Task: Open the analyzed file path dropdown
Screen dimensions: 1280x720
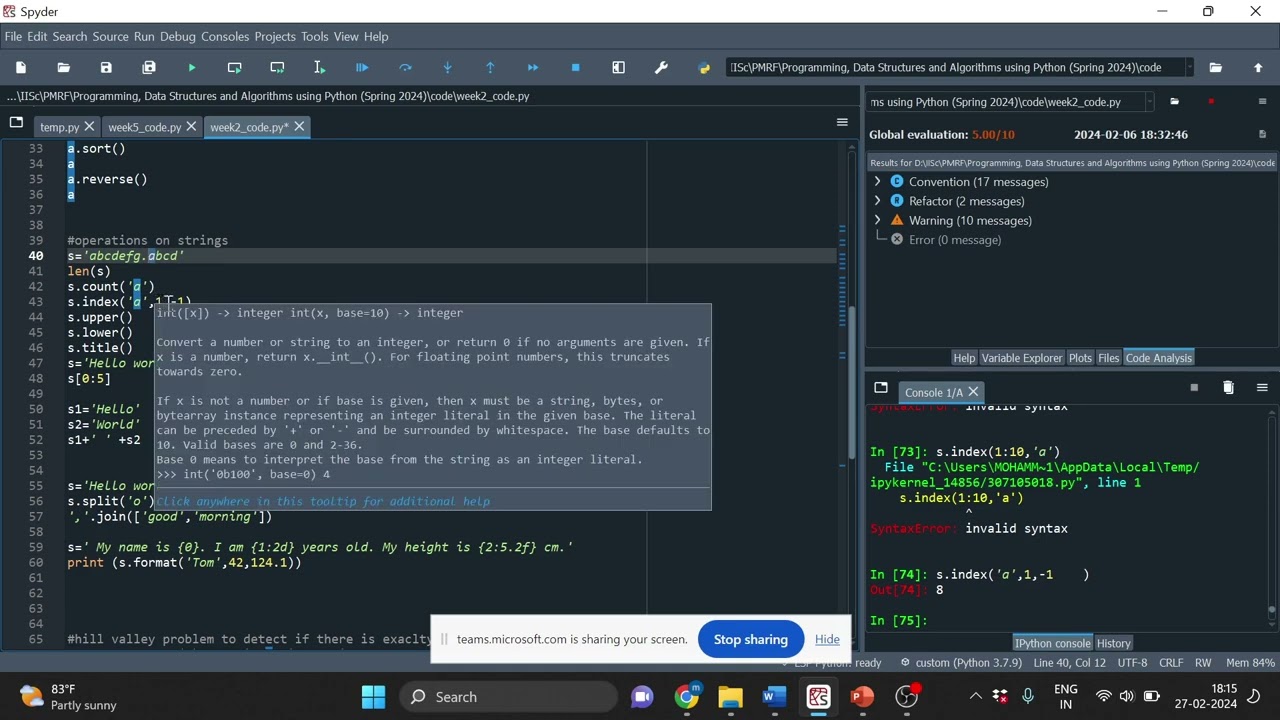Action: click(x=1149, y=102)
